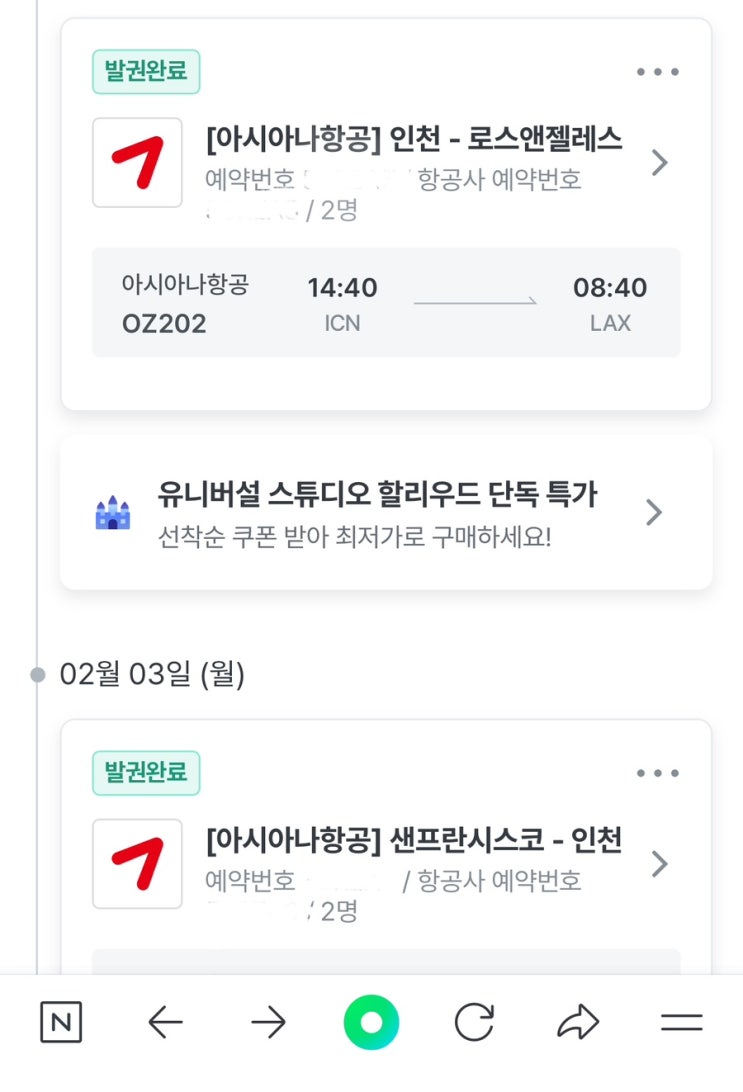This screenshot has width=743, height=1092.
Task: Tap the Asiana logo on Los Angeles flight
Action: point(137,162)
